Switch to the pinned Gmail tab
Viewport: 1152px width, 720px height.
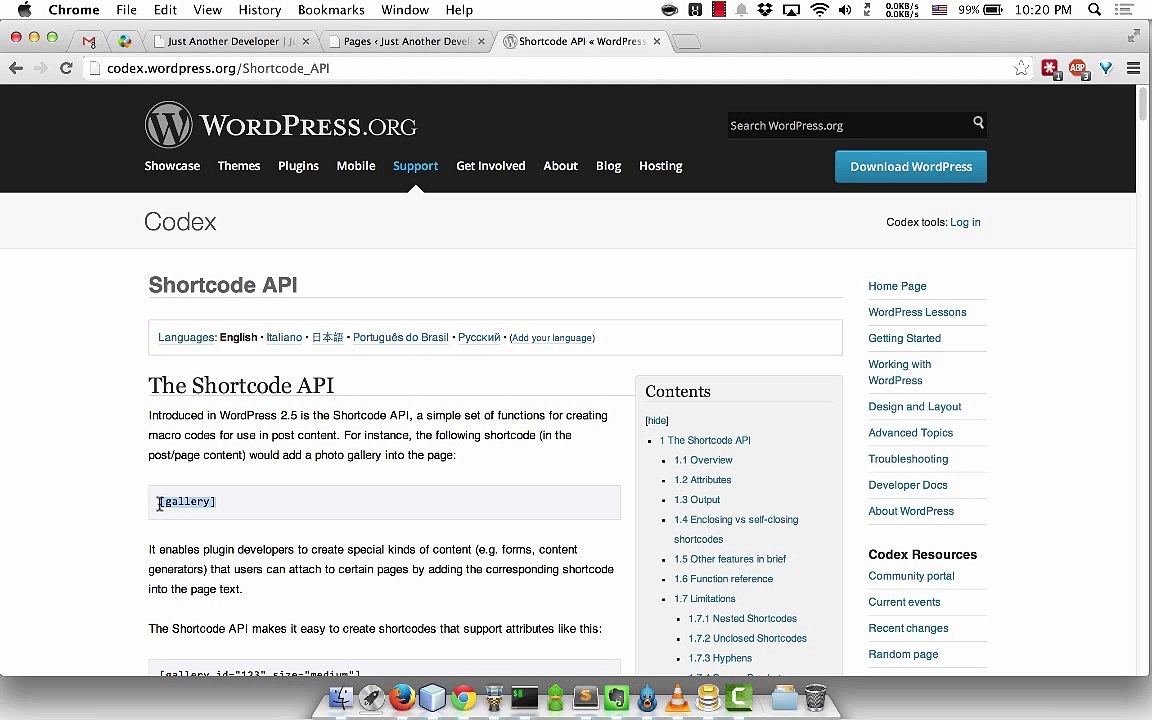pos(89,41)
